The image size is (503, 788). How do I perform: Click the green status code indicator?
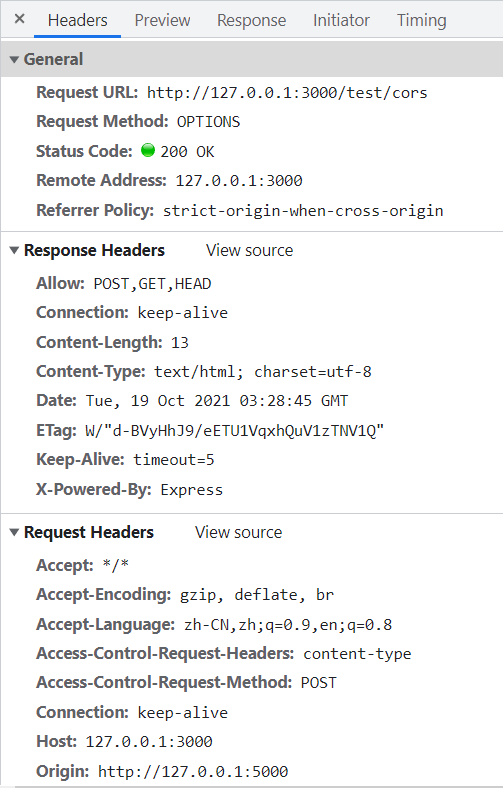click(x=148, y=150)
